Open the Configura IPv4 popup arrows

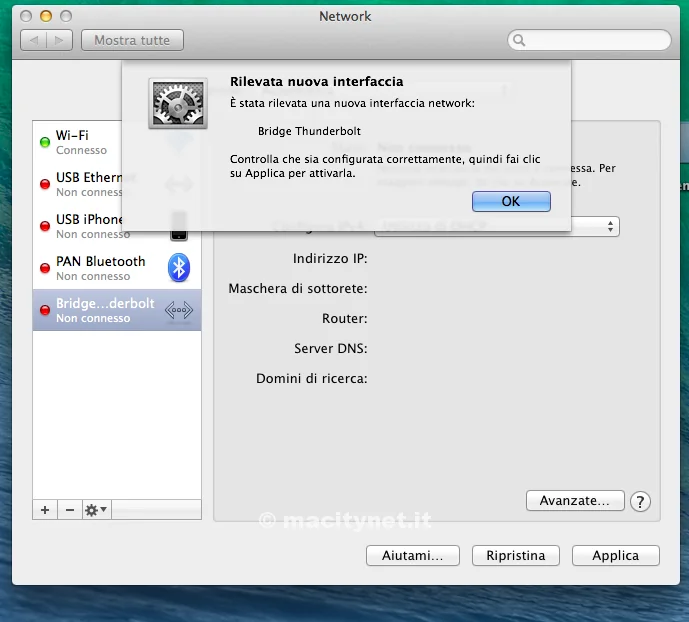[x=610, y=227]
